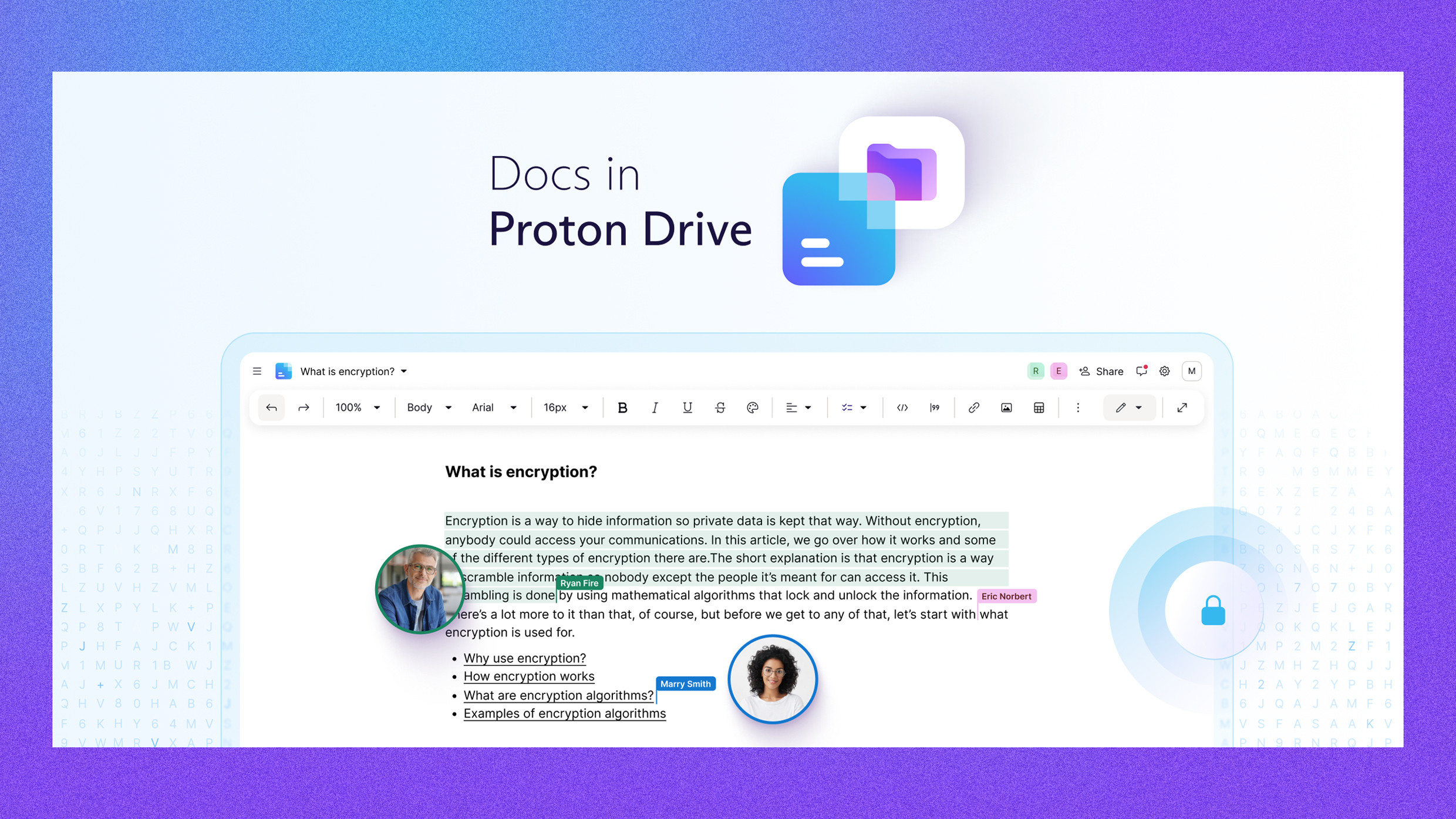Screen dimensions: 1456x819
Task: Toggle italic formatting
Action: (x=655, y=407)
